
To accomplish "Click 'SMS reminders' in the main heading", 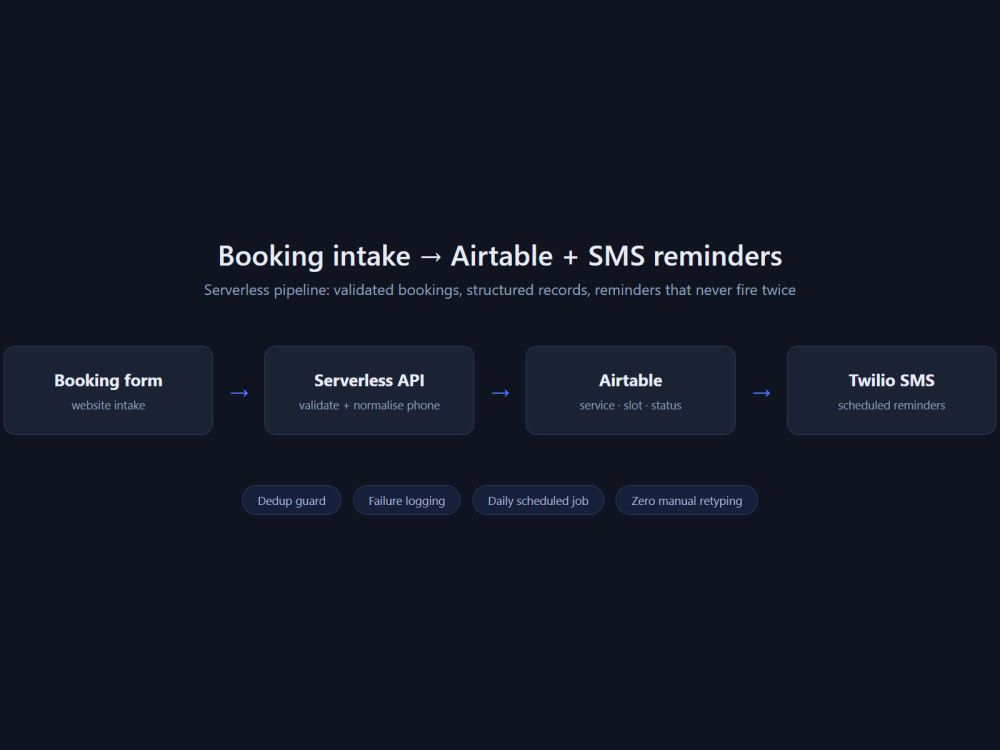I will [x=685, y=256].
